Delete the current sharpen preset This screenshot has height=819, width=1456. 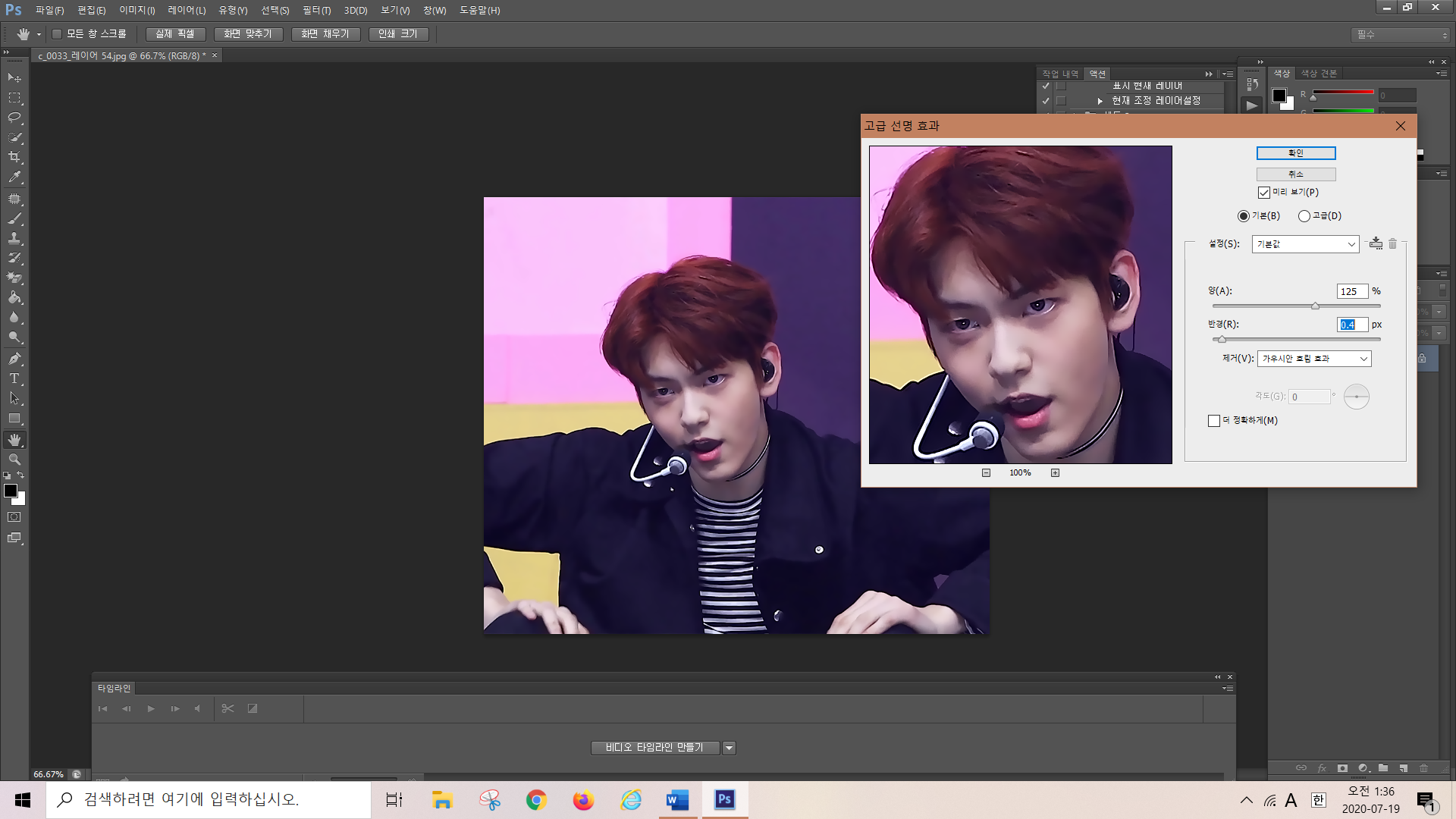(x=1392, y=243)
